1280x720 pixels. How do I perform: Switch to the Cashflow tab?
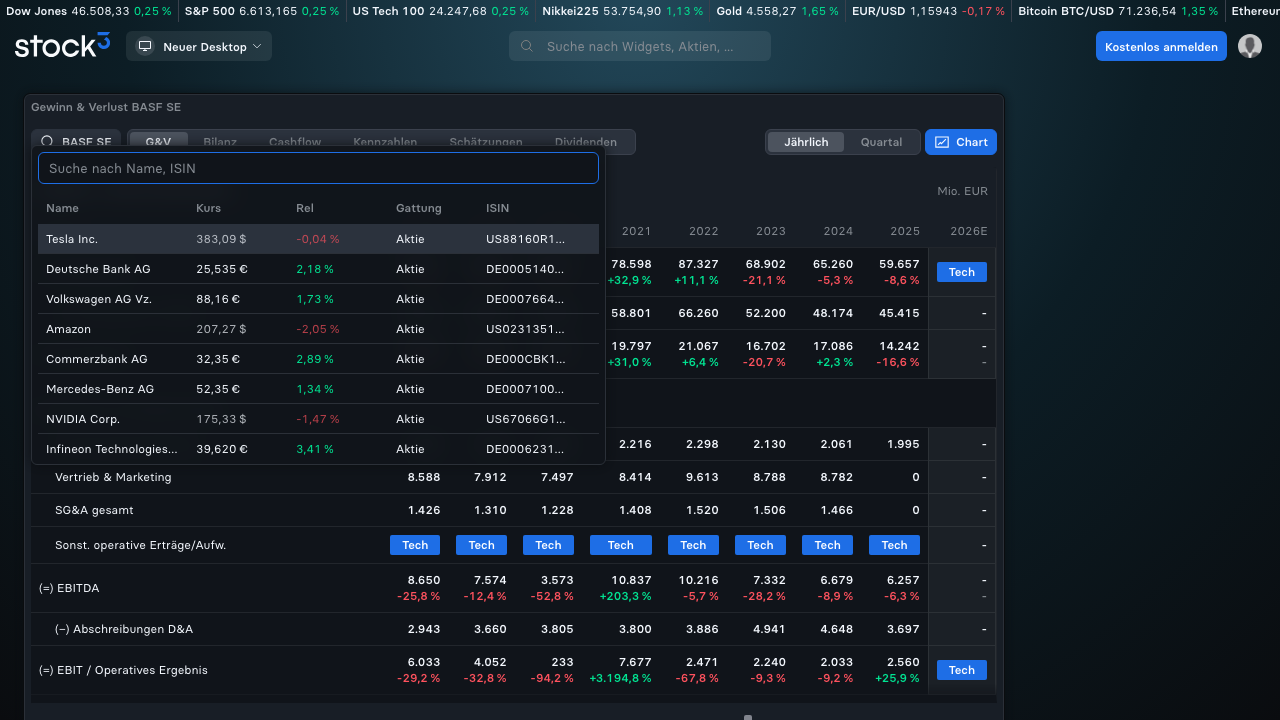pos(295,142)
